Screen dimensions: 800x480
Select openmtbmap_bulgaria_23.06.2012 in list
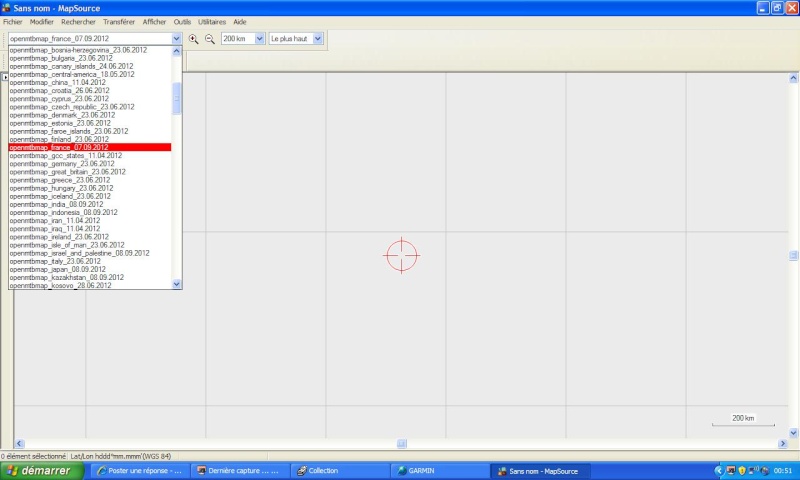(x=90, y=58)
